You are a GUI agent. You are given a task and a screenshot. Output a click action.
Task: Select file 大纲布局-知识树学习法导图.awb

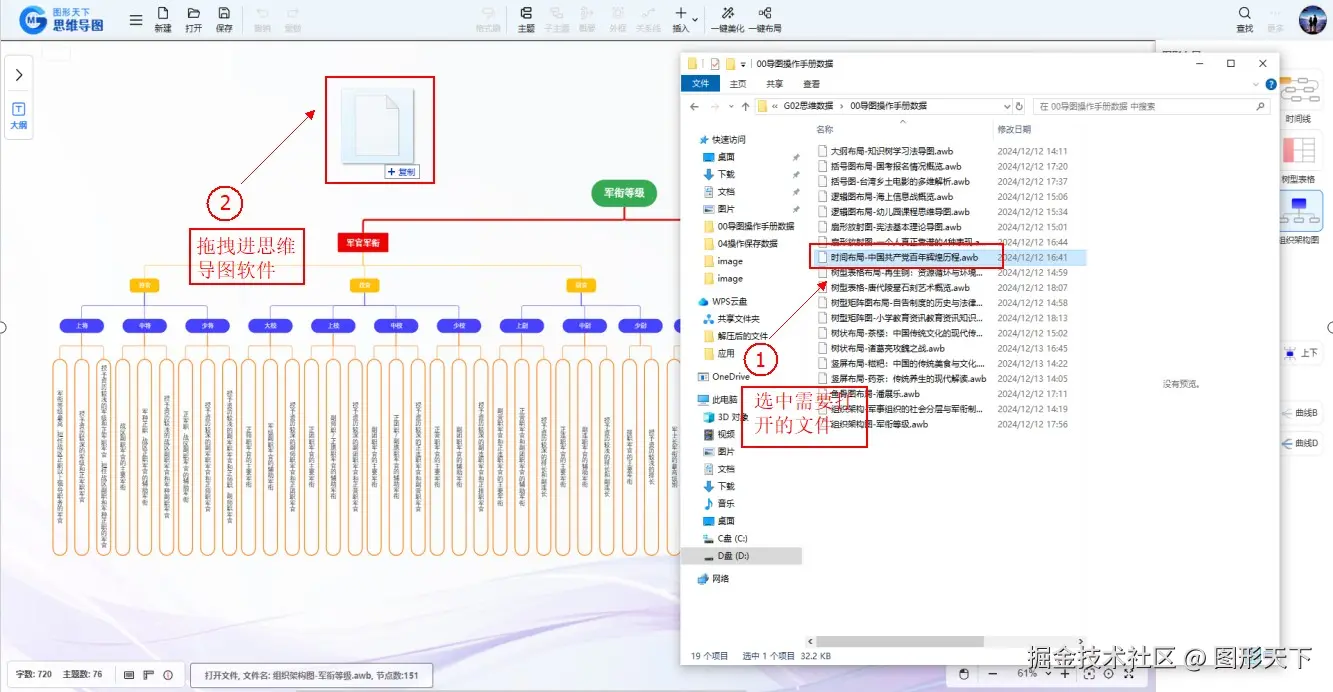tap(892, 151)
